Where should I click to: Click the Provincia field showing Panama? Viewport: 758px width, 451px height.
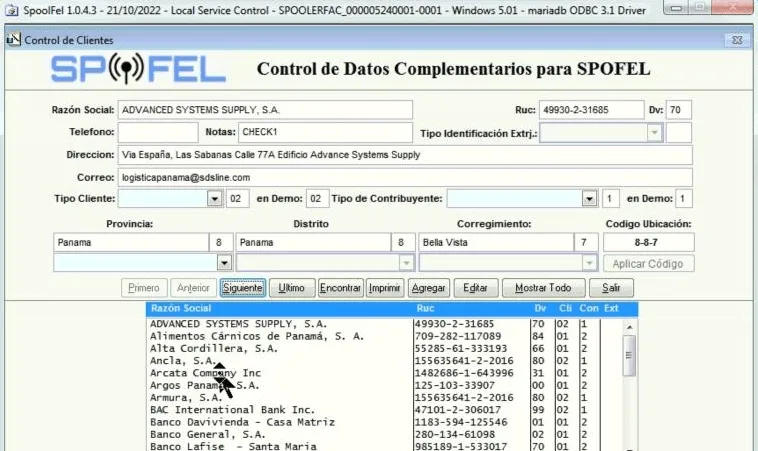(x=131, y=243)
